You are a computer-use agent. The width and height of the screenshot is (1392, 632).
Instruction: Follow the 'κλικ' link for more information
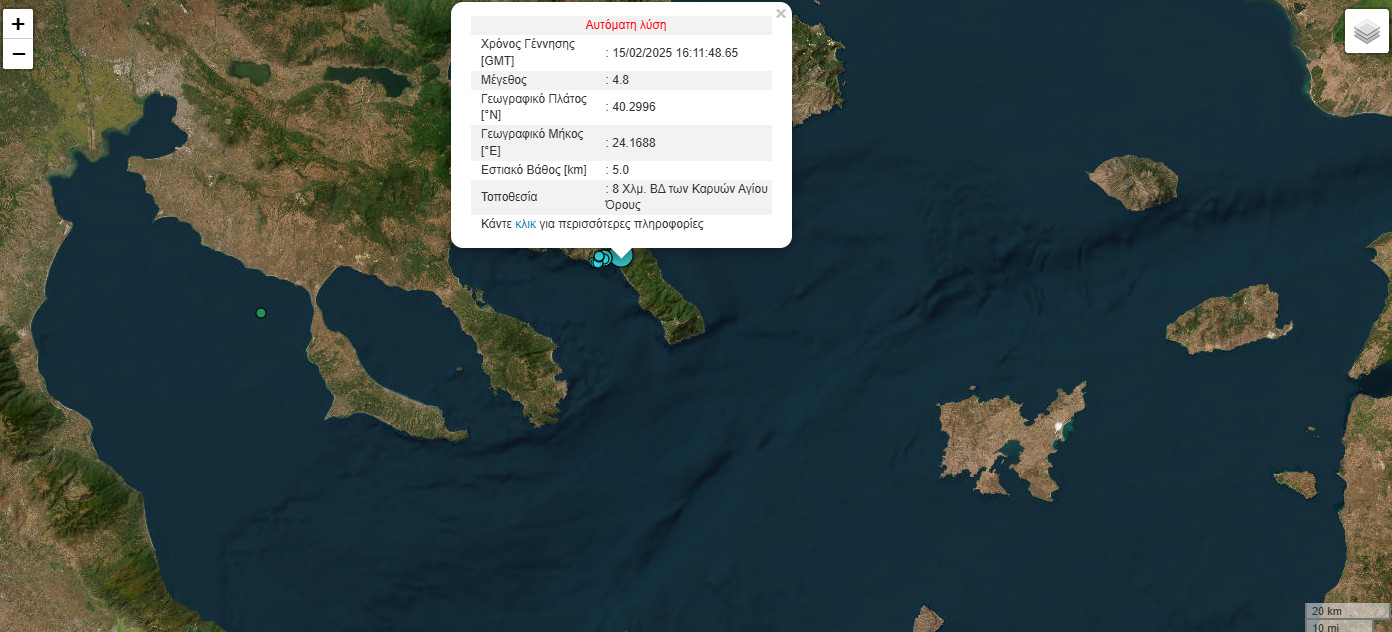pyautogui.click(x=525, y=224)
